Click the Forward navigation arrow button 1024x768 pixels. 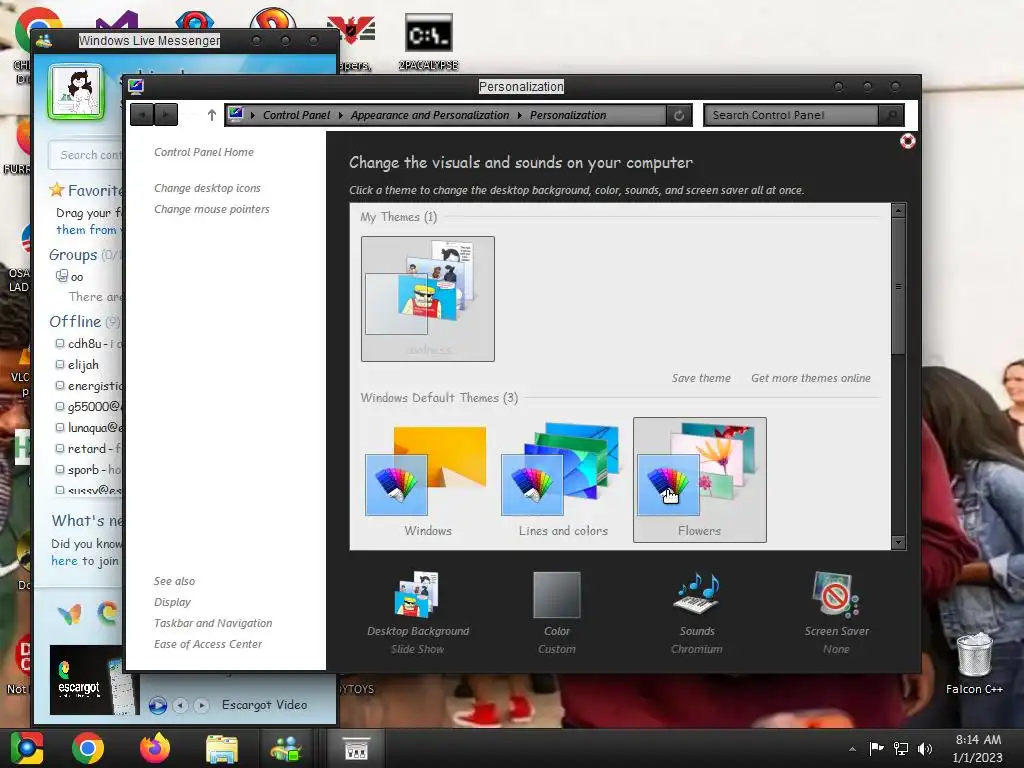166,115
